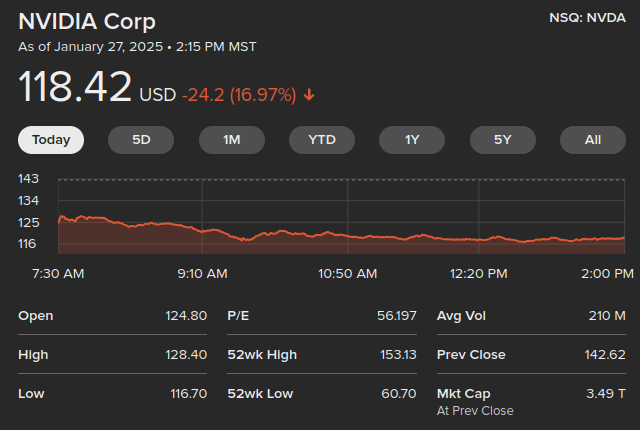Viewport: 640px width, 430px height.
Task: Show the All time chart
Action: (x=592, y=140)
